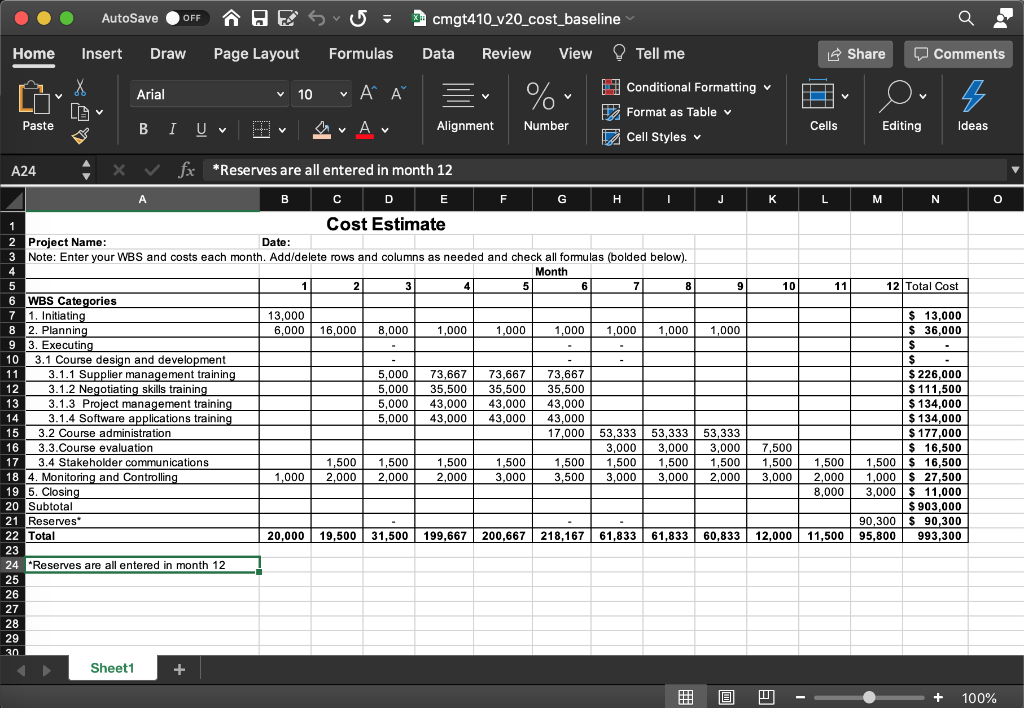Click the Format Painter brush icon
The image size is (1024, 708).
[x=80, y=136]
